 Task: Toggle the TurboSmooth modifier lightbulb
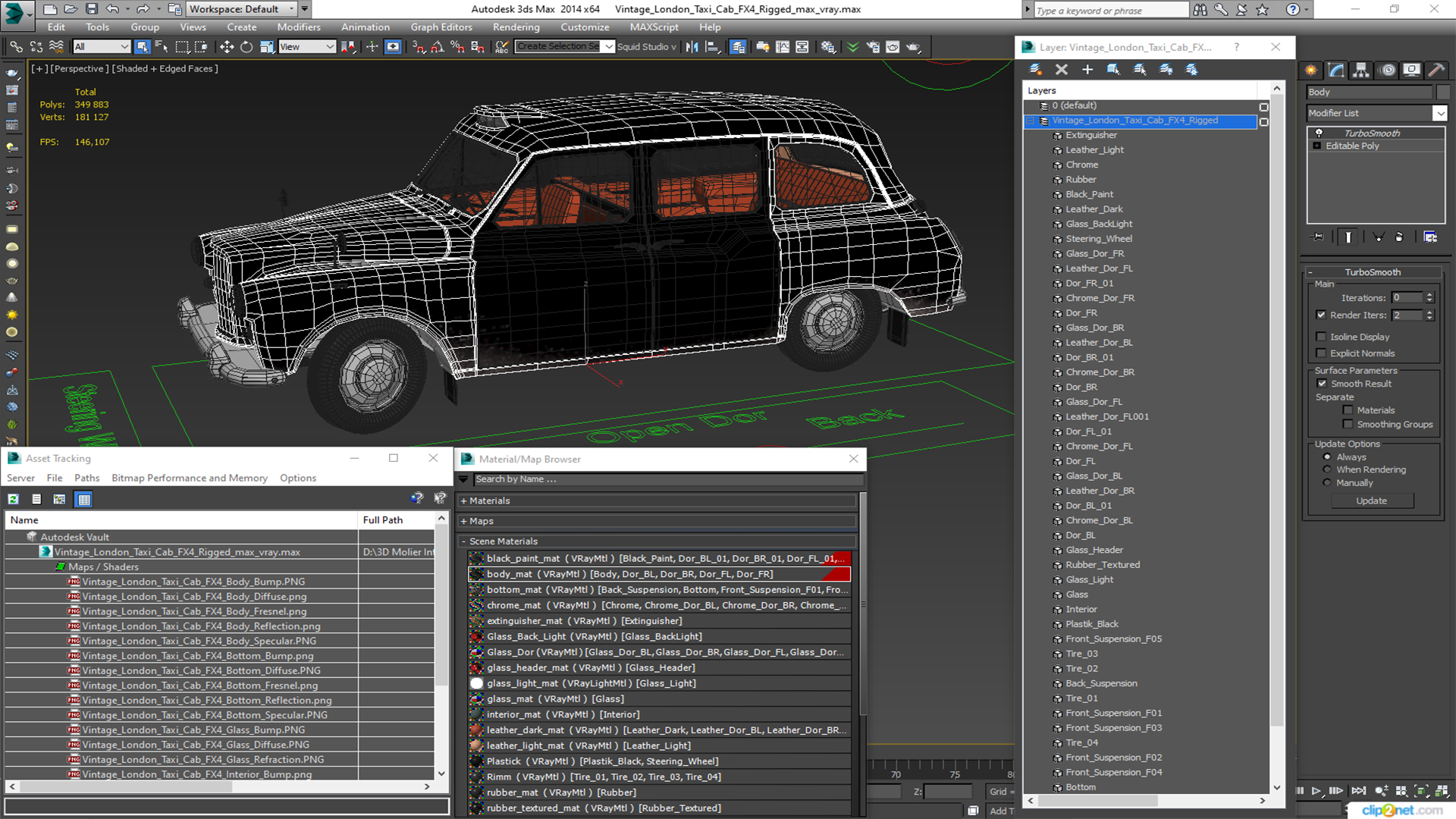(1319, 133)
